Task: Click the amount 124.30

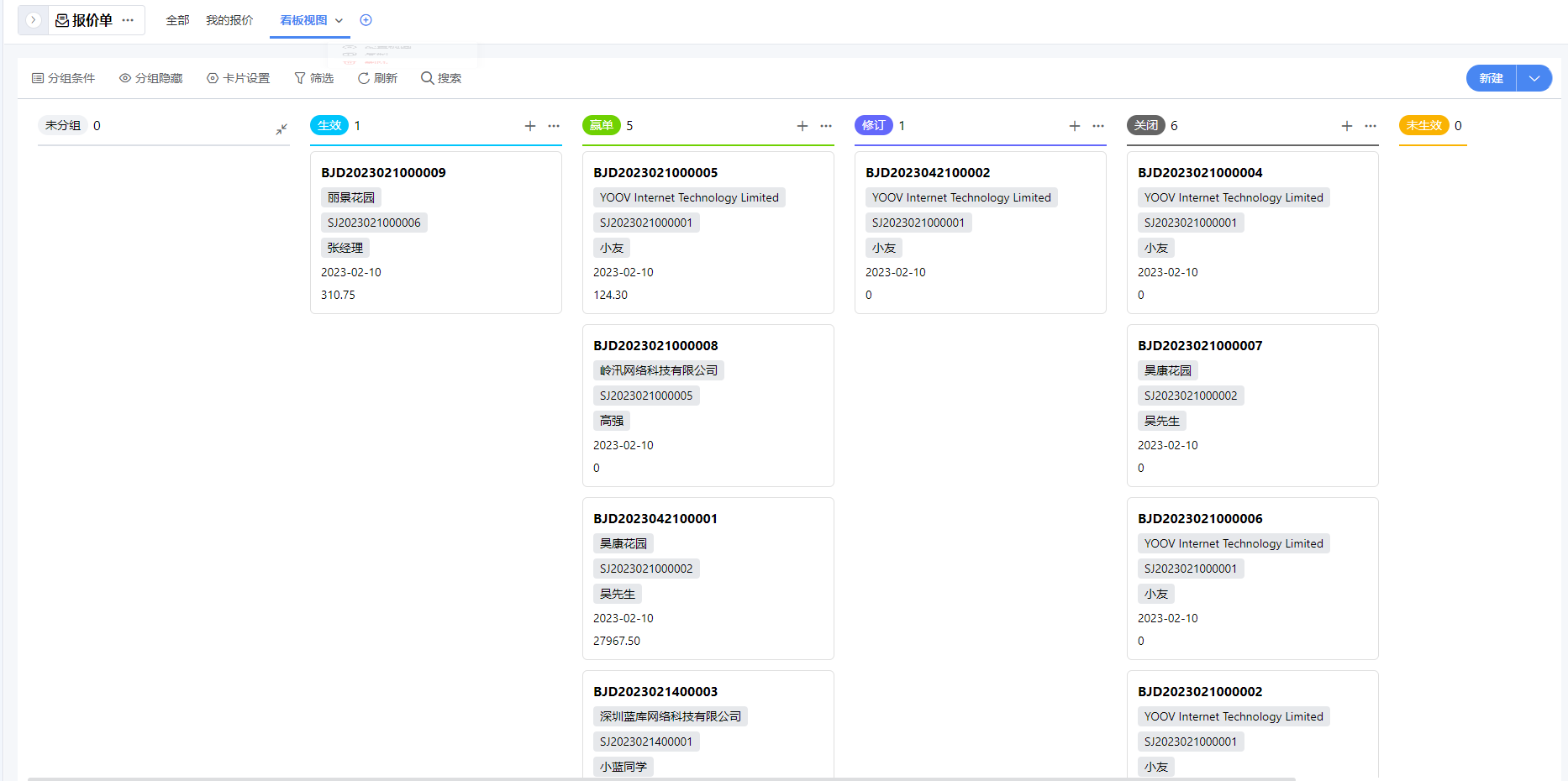Action: pyautogui.click(x=610, y=295)
